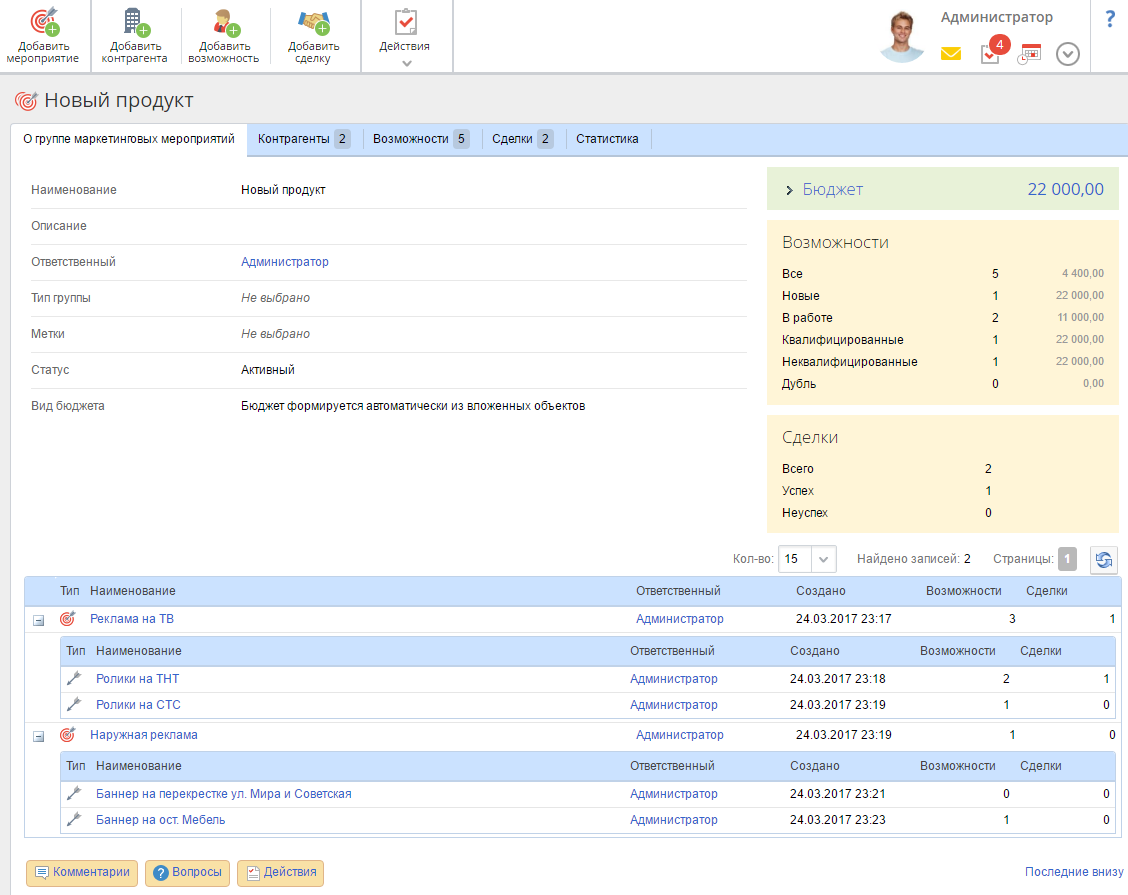The image size is (1128, 895).
Task: Click the Add Counterparty (Добавить контрагента) icon
Action: [x=134, y=22]
